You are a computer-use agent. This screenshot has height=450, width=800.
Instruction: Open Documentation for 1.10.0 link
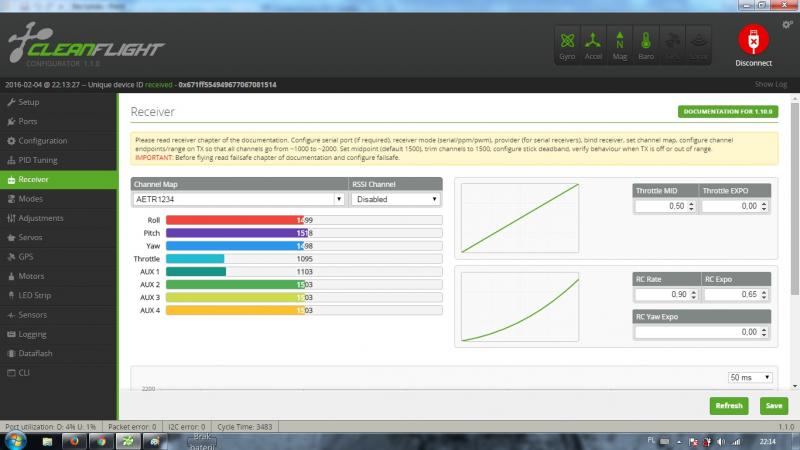click(x=727, y=112)
